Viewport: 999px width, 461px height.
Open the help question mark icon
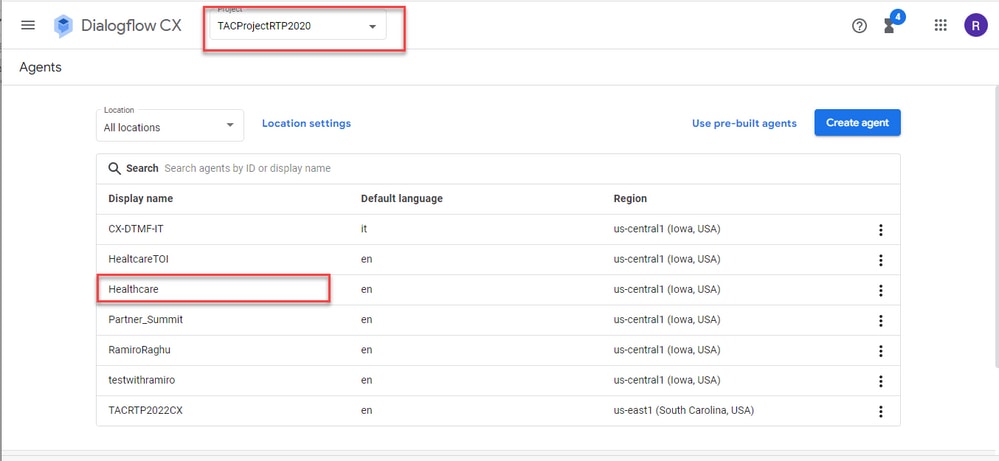pos(859,26)
